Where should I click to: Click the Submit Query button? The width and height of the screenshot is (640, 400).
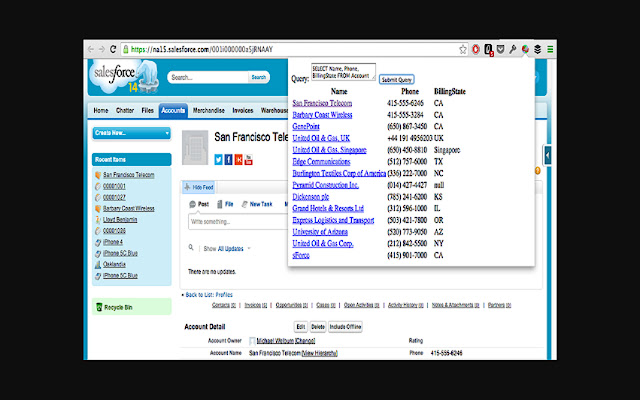[x=397, y=80]
